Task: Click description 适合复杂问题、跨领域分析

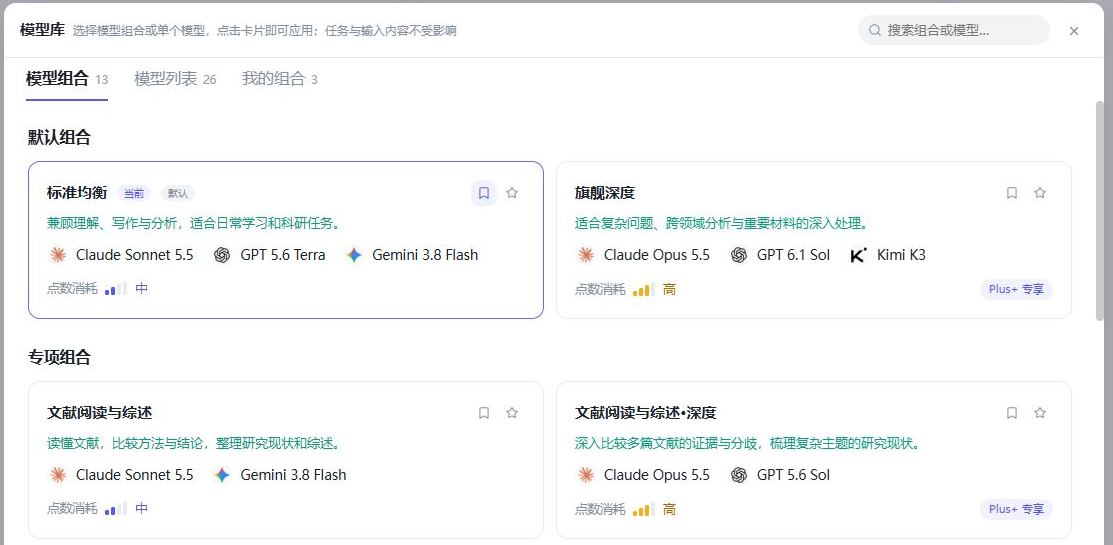Action: 722,224
